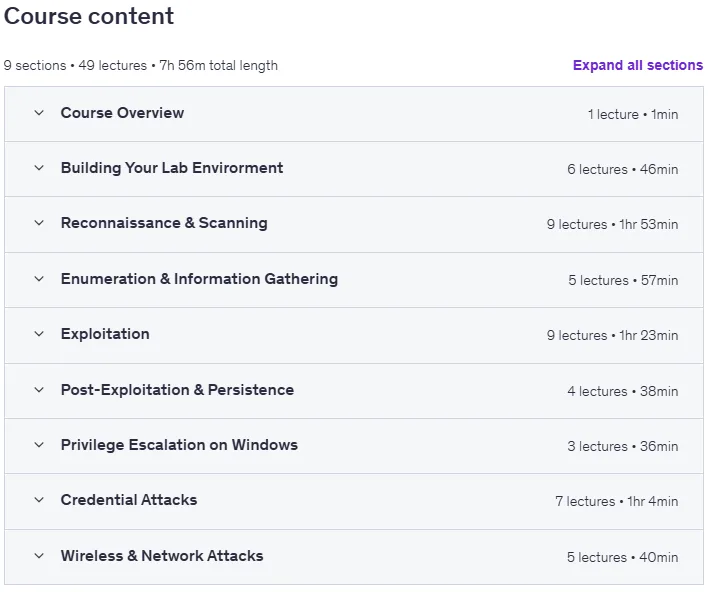This screenshot has width=709, height=592.
Task: Open chevron next to Reconnaissance & Scanning
Action: (x=39, y=223)
